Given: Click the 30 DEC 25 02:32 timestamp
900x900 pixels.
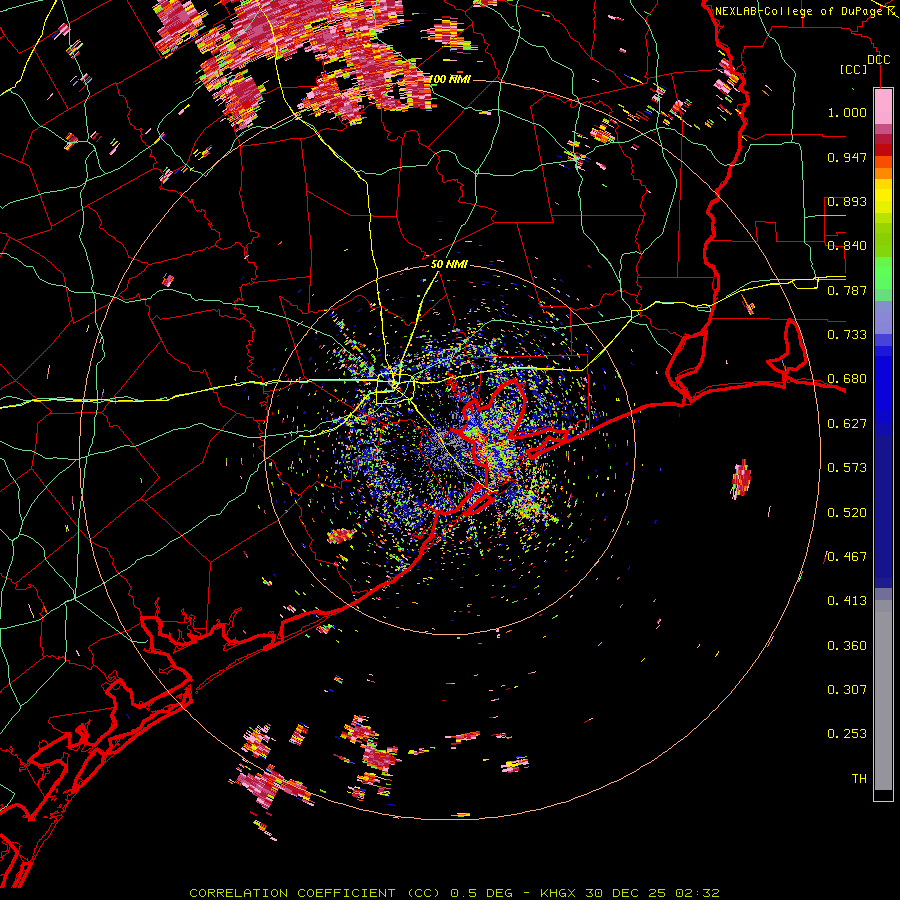Looking at the screenshot, I should pos(653,893).
